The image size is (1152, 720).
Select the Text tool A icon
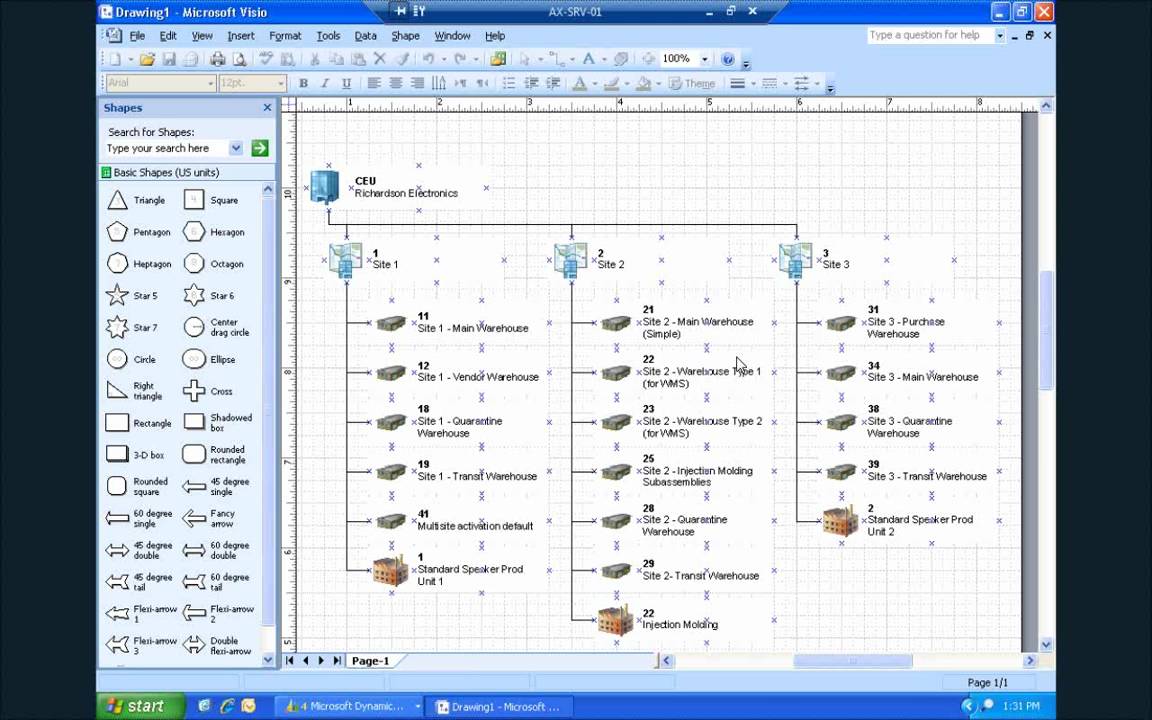(x=588, y=59)
